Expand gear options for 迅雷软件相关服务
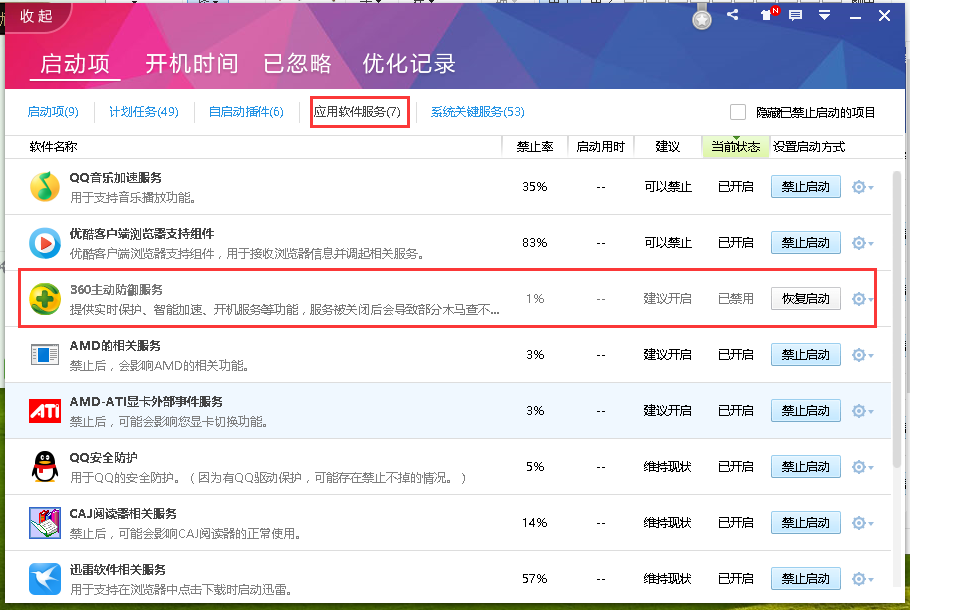Screen dimensions: 960x610 pos(862,579)
